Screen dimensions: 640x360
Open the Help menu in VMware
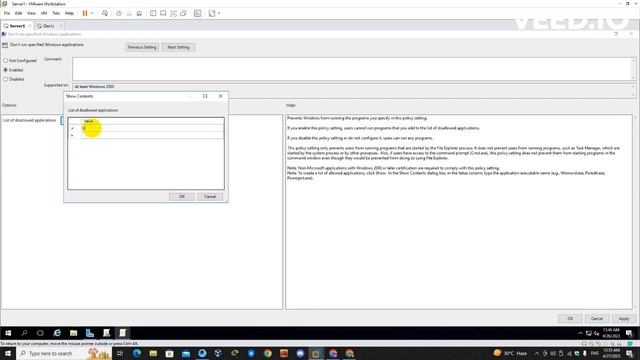pyautogui.click(x=69, y=13)
